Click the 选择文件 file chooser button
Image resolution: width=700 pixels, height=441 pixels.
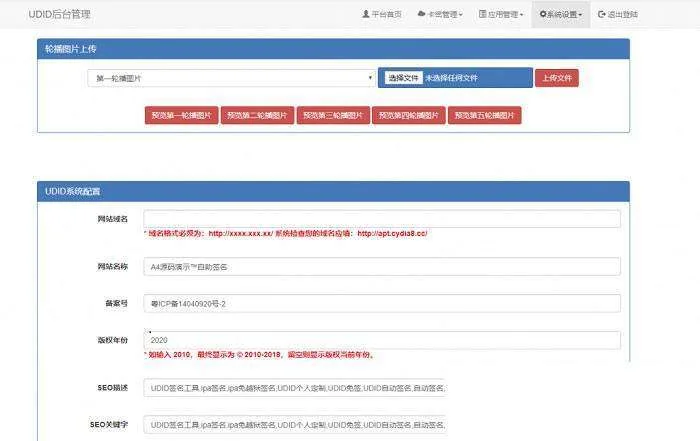[x=404, y=78]
